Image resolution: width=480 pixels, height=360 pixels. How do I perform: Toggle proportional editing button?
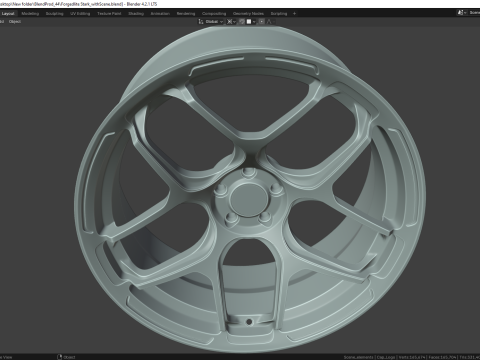pos(262,22)
